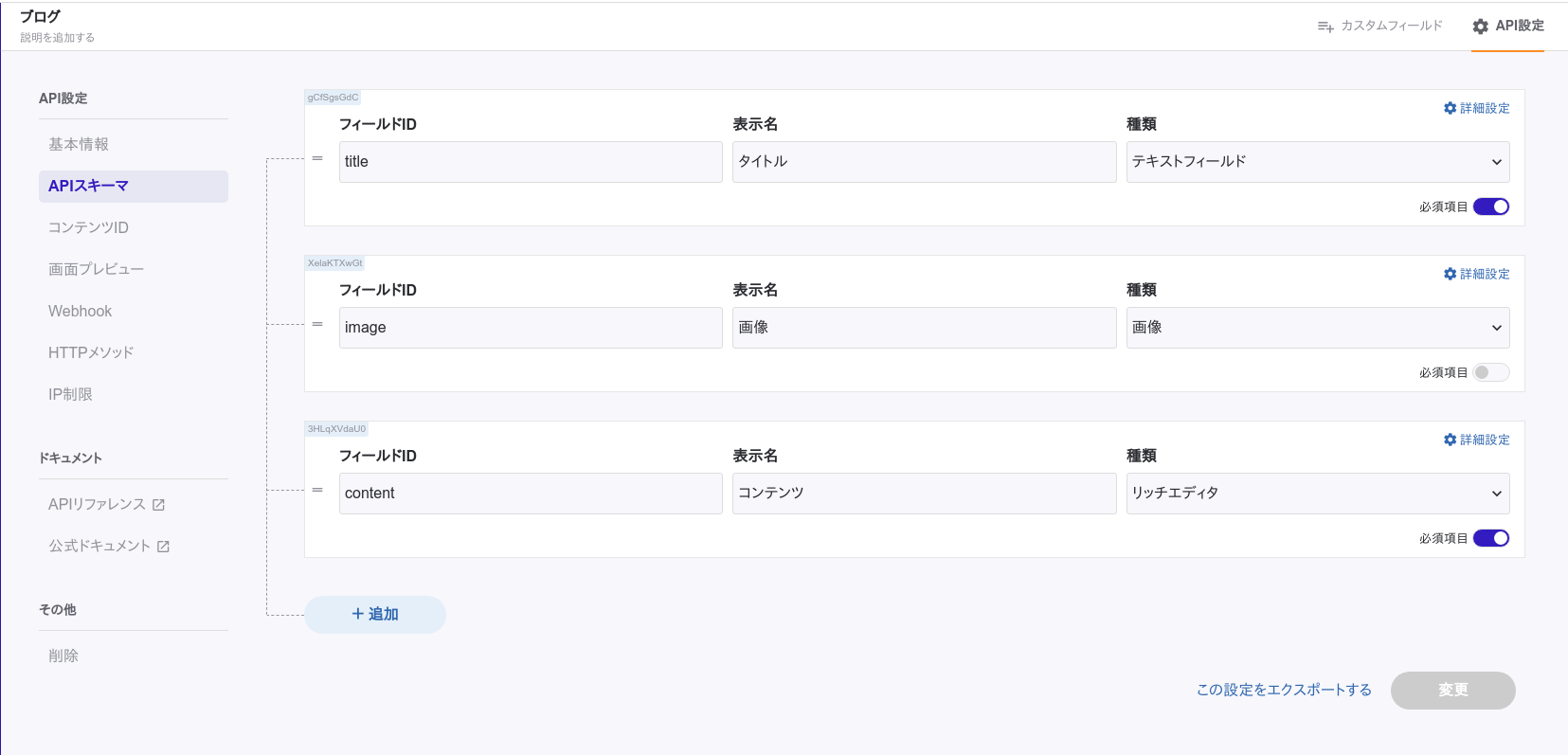Click the gear icon in image field's 詳細設定
Image resolution: width=1568 pixels, height=755 pixels.
[x=1450, y=274]
